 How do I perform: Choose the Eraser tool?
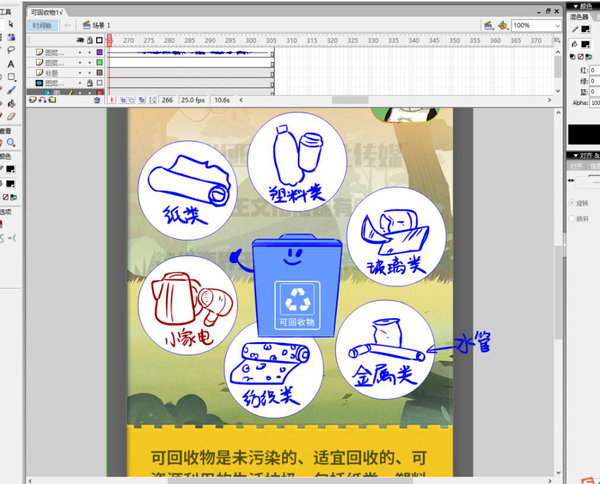(11, 115)
